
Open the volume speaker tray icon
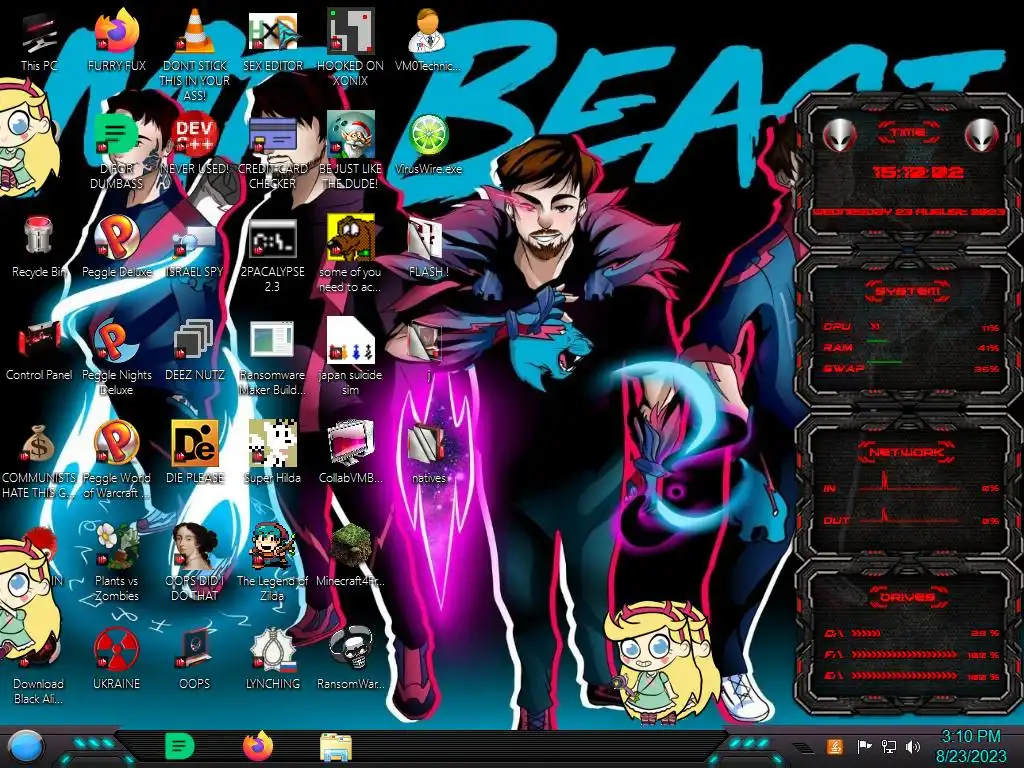(913, 746)
